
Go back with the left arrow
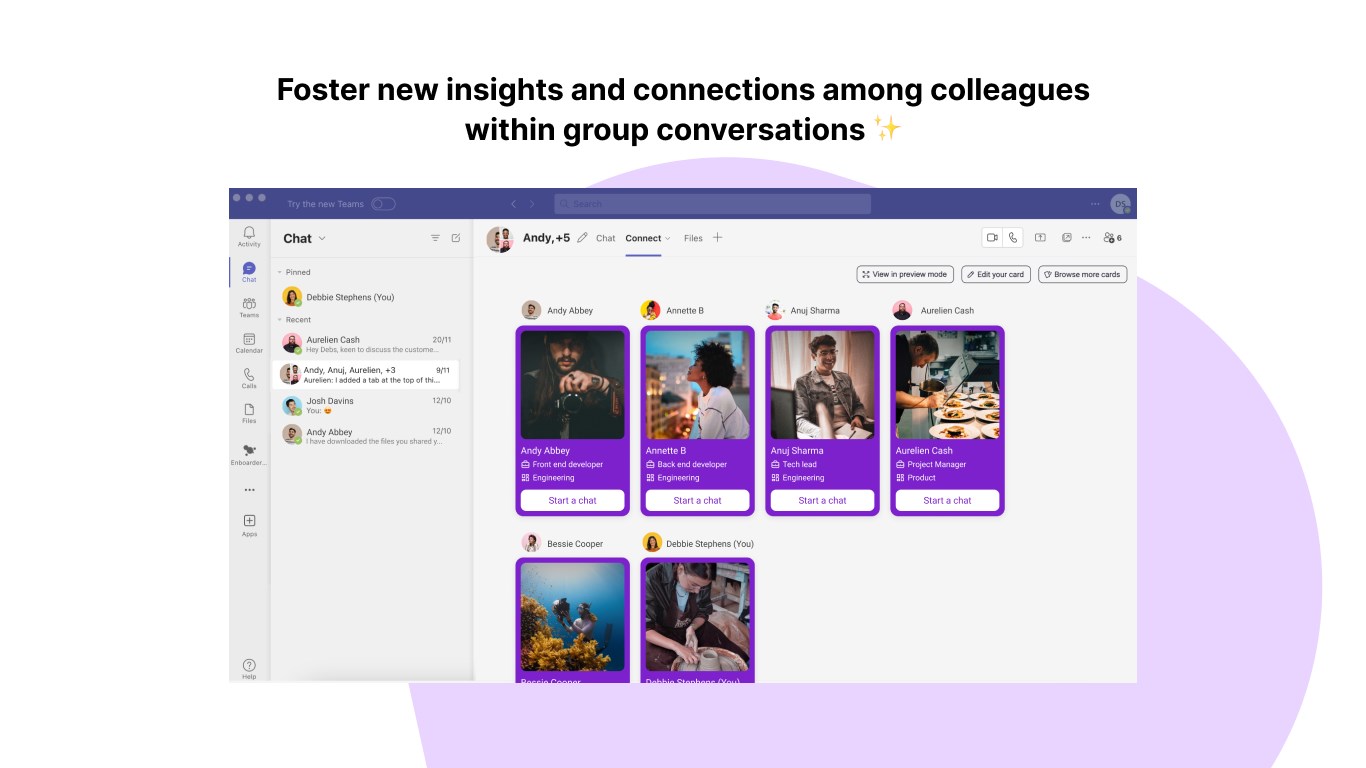(x=514, y=204)
